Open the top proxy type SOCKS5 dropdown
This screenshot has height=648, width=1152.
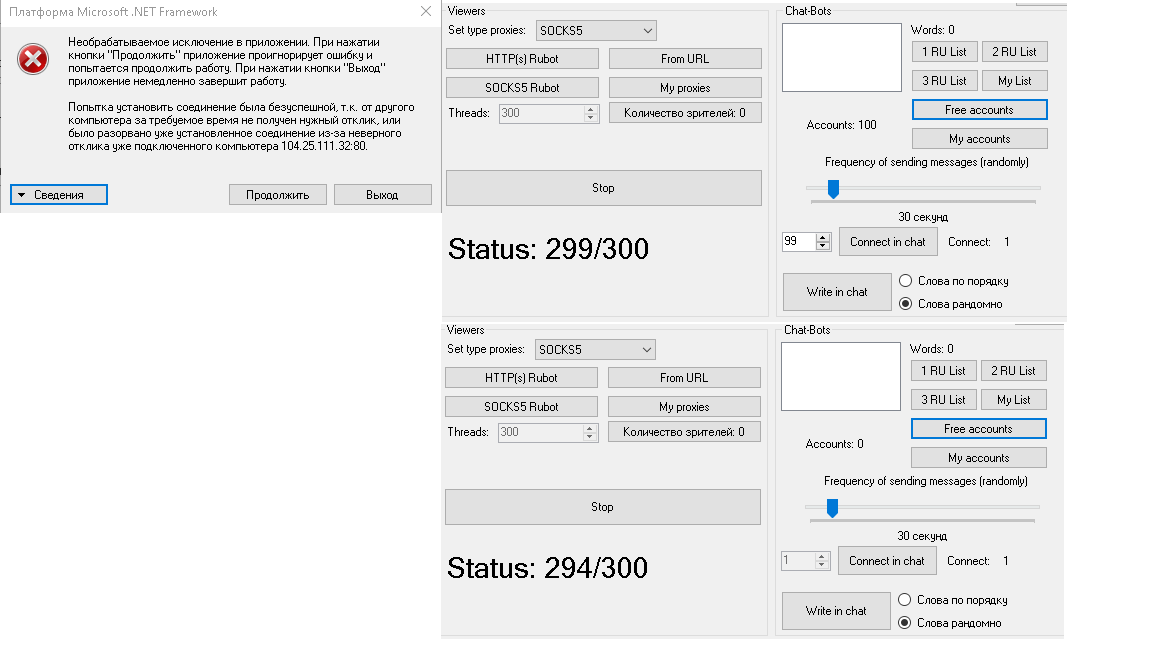pos(596,31)
